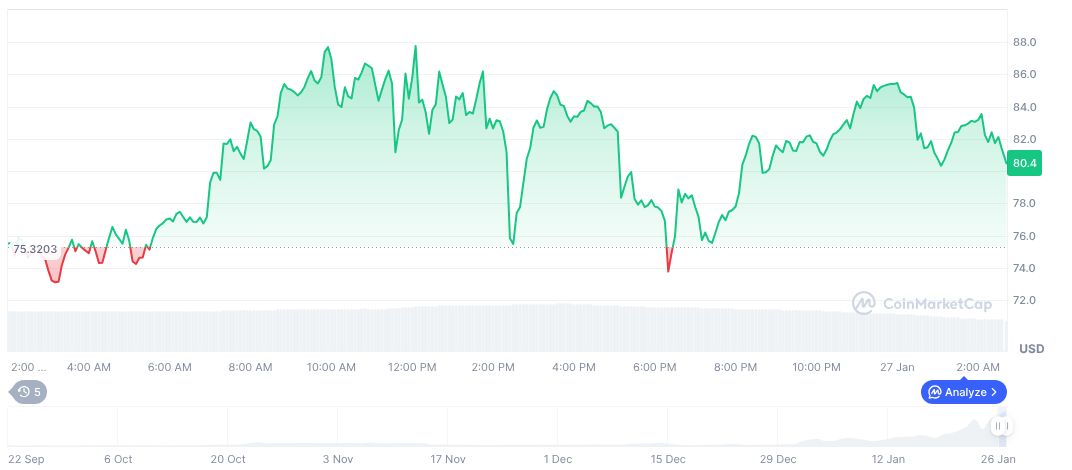Jump to 1 Dec on overview timeline
Image resolution: width=1072 pixels, height=470 pixels.
558,459
